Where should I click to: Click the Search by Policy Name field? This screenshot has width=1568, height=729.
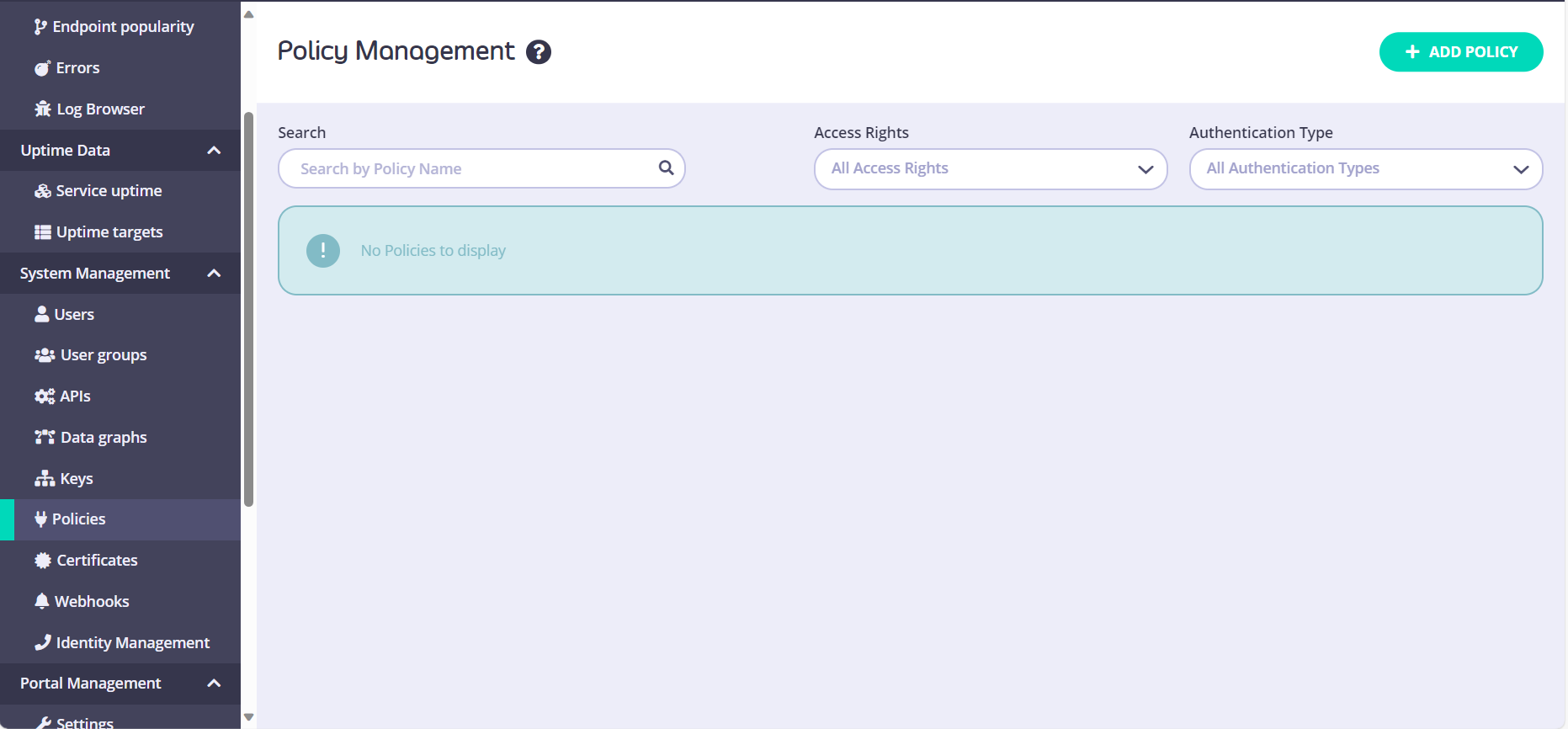471,169
